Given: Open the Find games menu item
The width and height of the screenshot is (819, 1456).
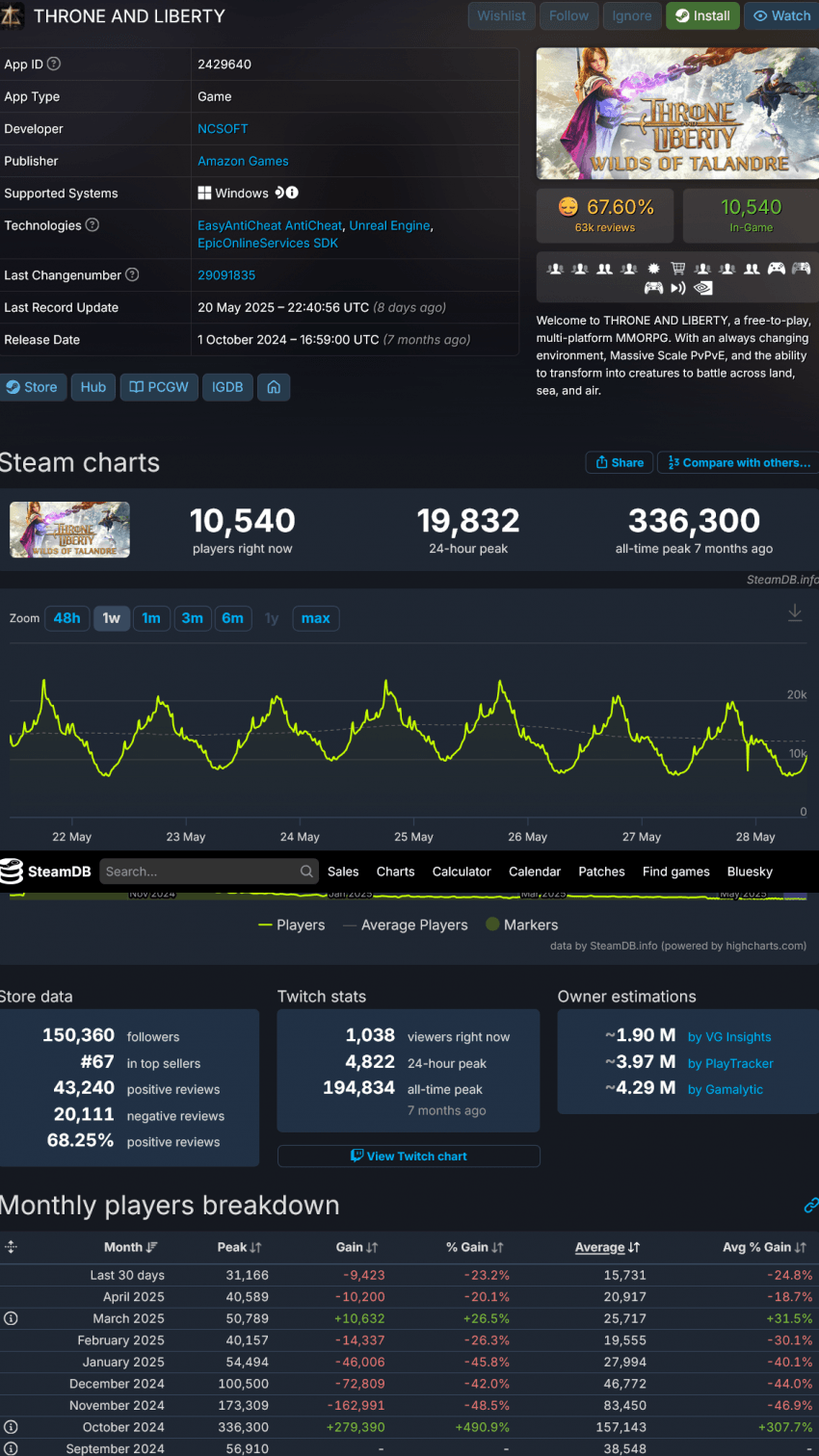Looking at the screenshot, I should 676,871.
